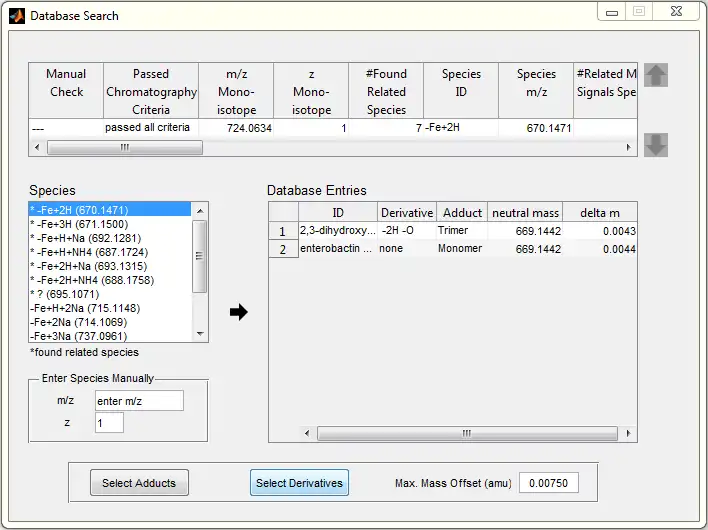Click the -2H -O derivative cell
Viewport: 708px width, 530px height.
coord(407,230)
